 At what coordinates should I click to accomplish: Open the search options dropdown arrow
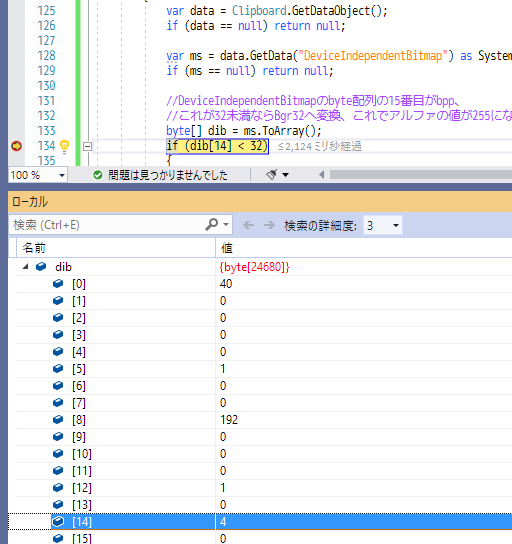(226, 224)
